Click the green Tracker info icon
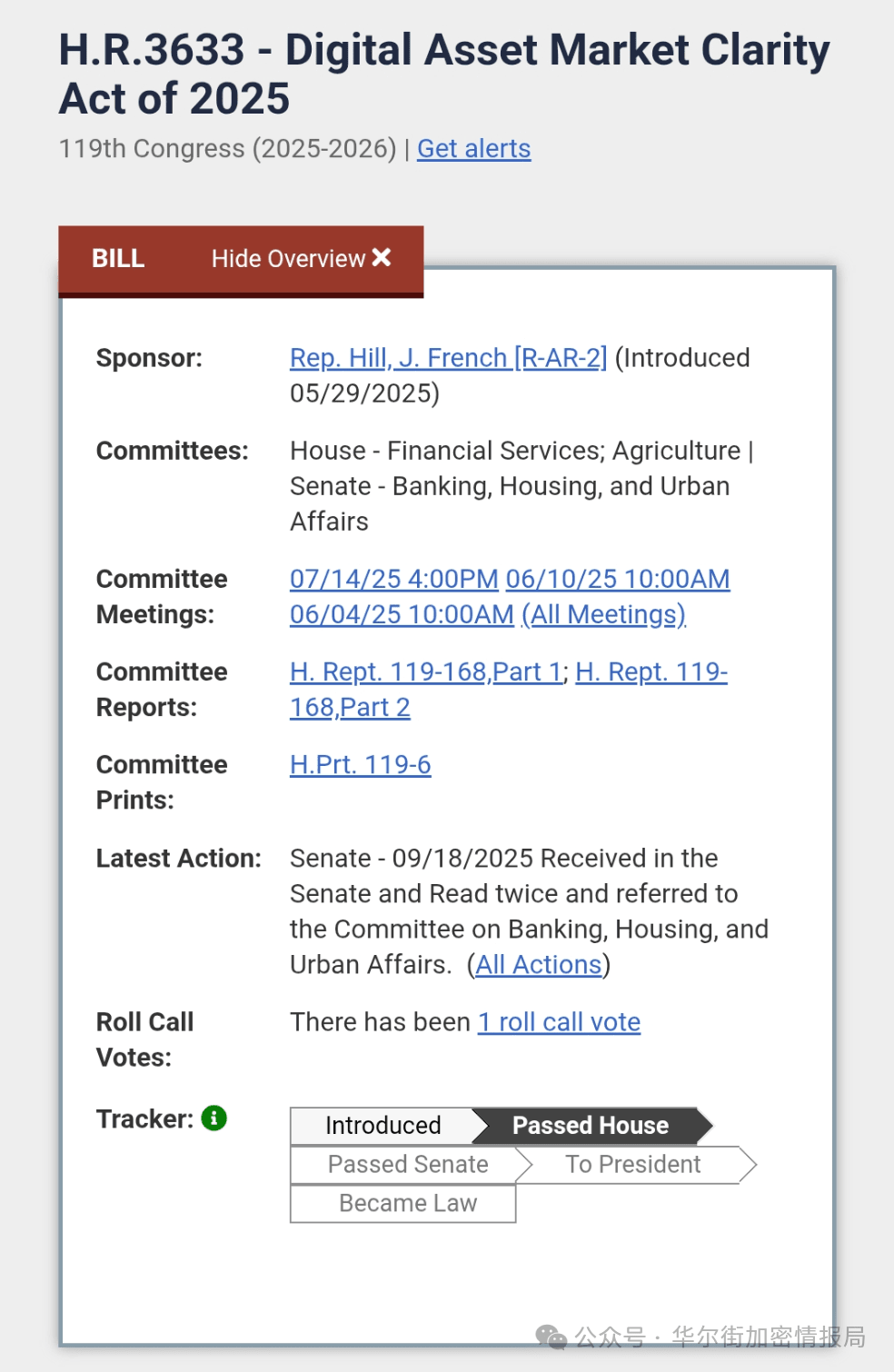Viewport: 894px width, 1372px height. [214, 1118]
